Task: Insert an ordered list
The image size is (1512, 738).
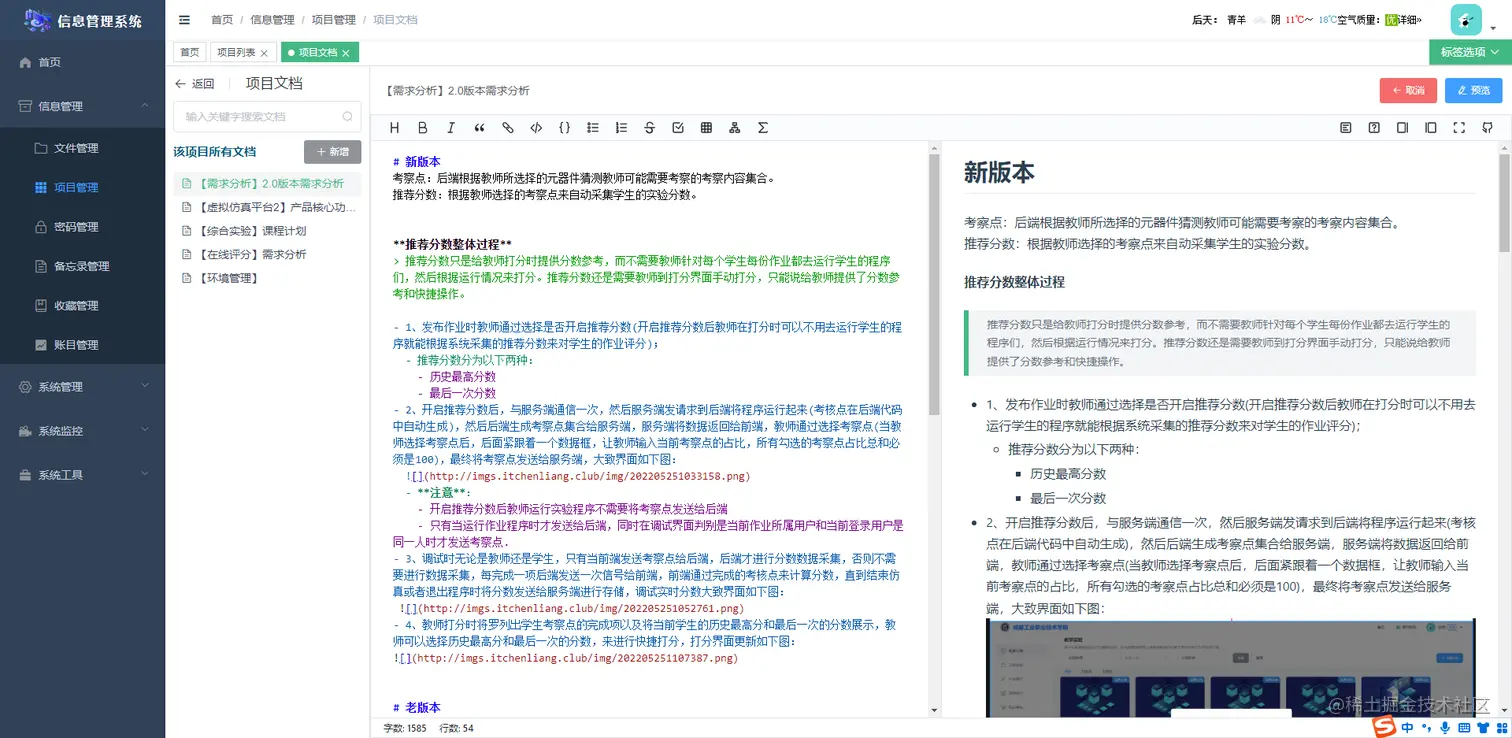Action: point(621,127)
